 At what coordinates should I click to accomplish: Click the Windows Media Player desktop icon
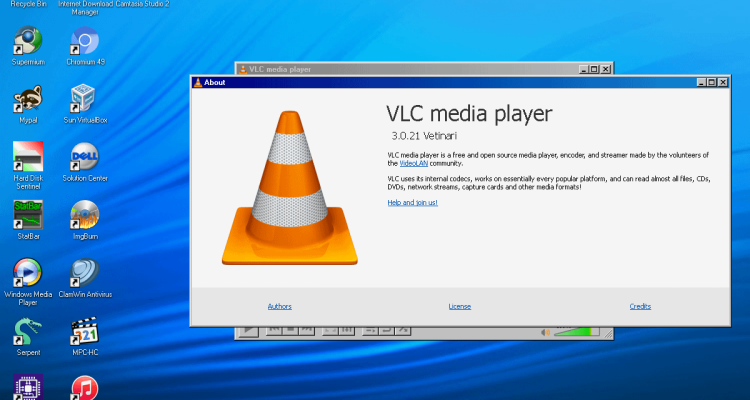(x=28, y=273)
